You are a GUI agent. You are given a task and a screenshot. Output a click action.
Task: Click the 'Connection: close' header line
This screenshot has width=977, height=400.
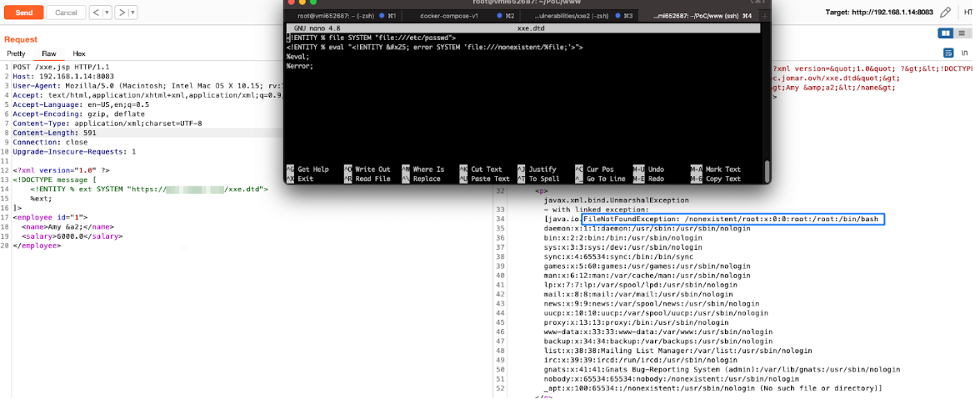pos(49,142)
